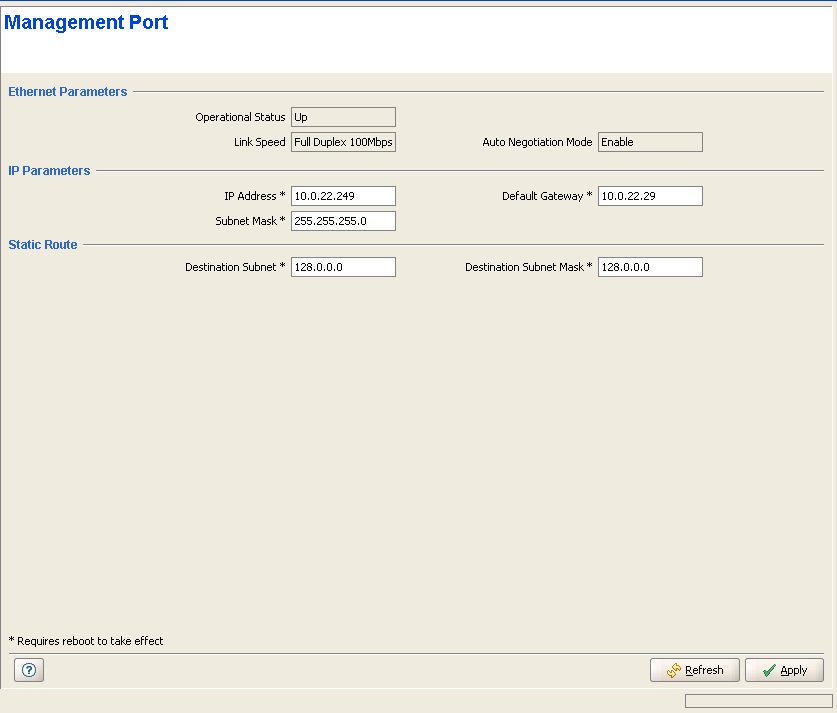Focus the Subnet Mask field
This screenshot has width=837, height=713.
point(343,221)
